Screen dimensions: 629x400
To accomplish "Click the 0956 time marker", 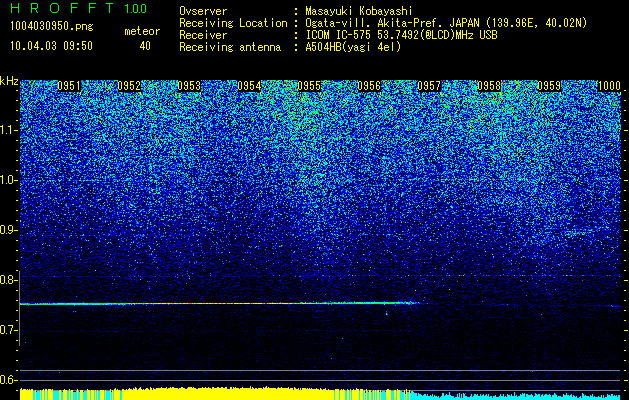I will 369,86.
